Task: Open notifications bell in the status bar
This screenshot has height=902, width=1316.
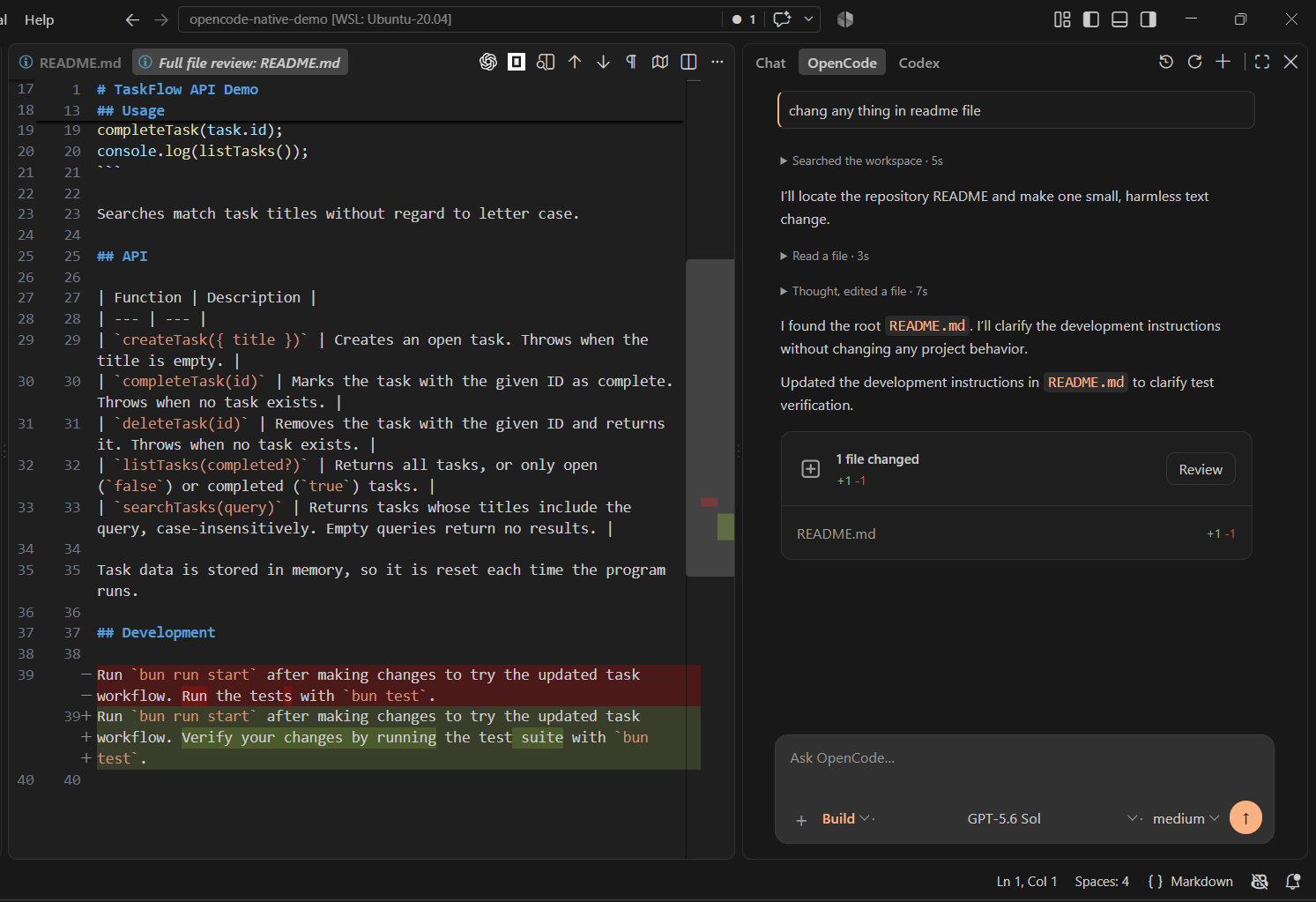Action: click(1293, 881)
